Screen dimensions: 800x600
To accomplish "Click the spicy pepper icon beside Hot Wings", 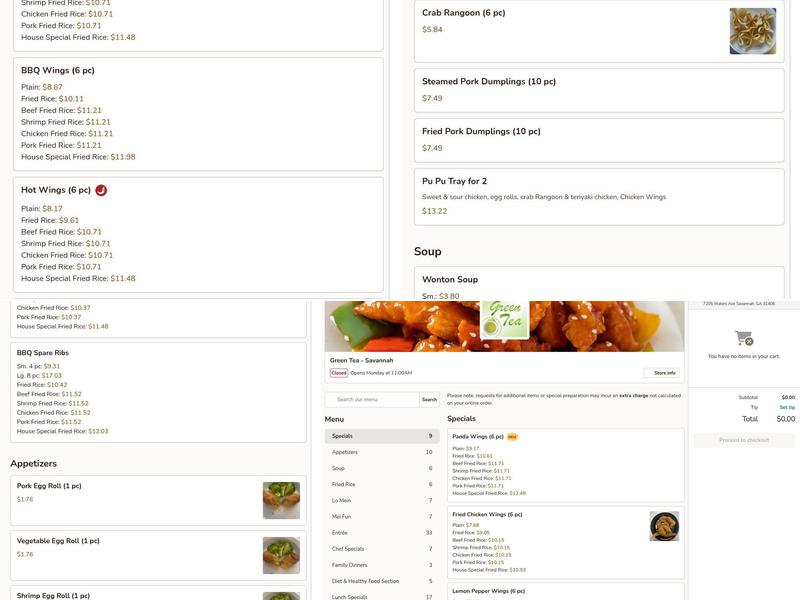I will point(101,190).
